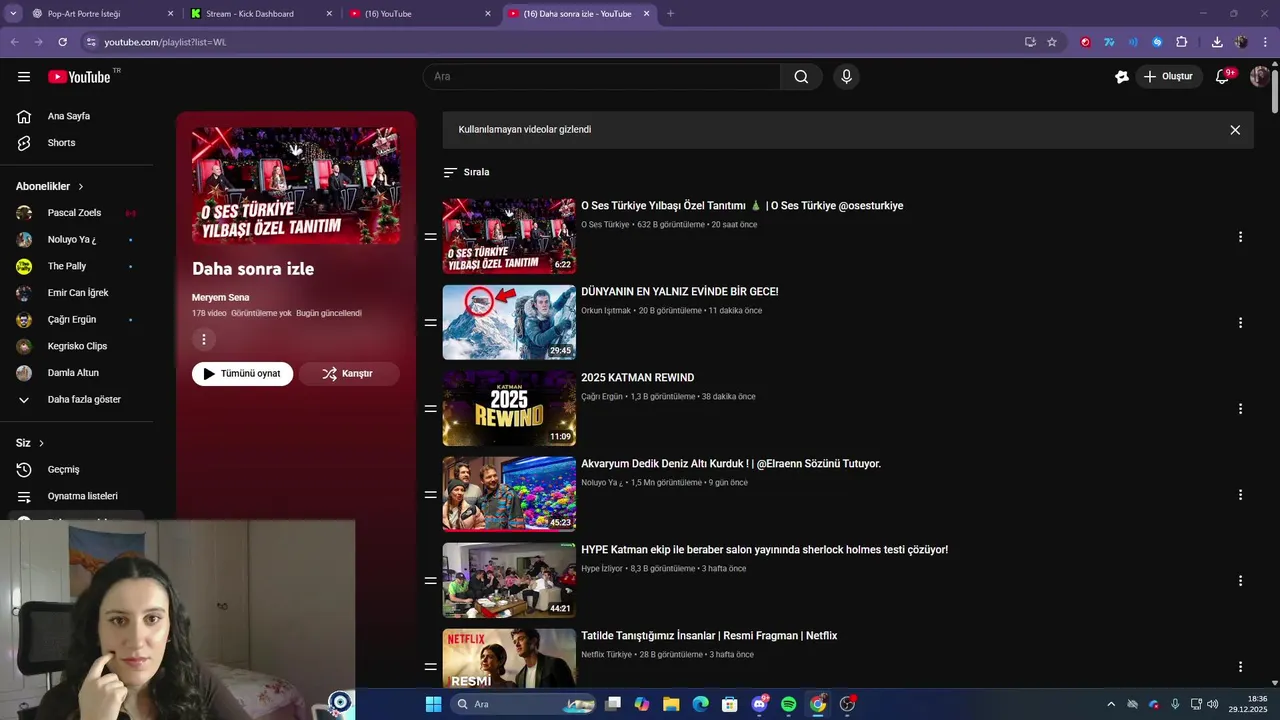Image resolution: width=1280 pixels, height=720 pixels.
Task: Go back in browser history
Action: pyautogui.click(x=15, y=42)
